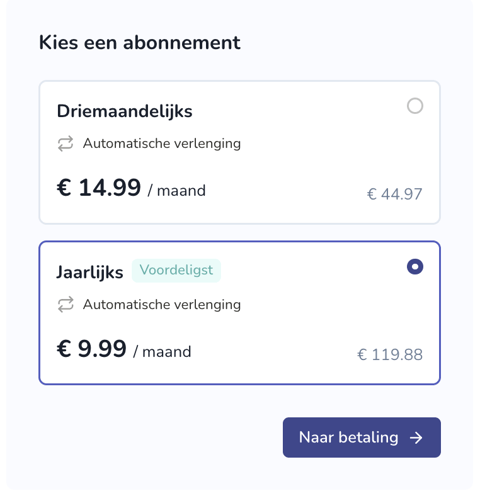Click the renewal icon under Driemaandelijks
This screenshot has height=491, width=480.
tap(65, 144)
